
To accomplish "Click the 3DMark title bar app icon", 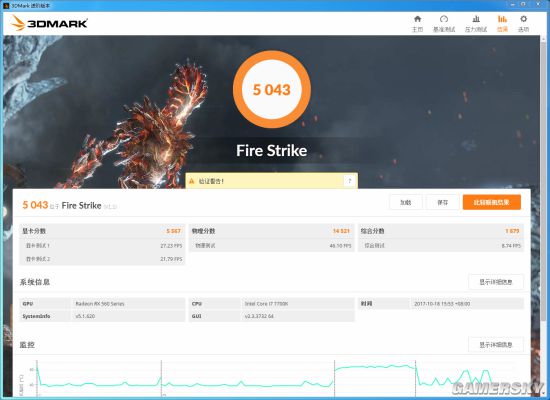I will pos(6,5).
